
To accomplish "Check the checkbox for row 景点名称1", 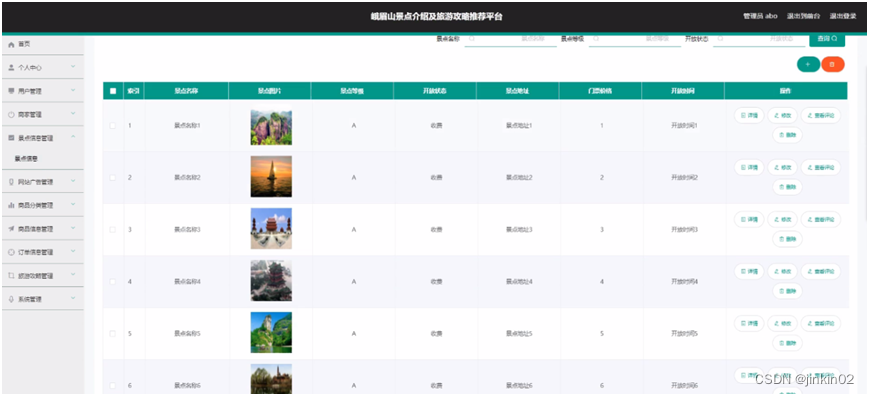I will (113, 126).
